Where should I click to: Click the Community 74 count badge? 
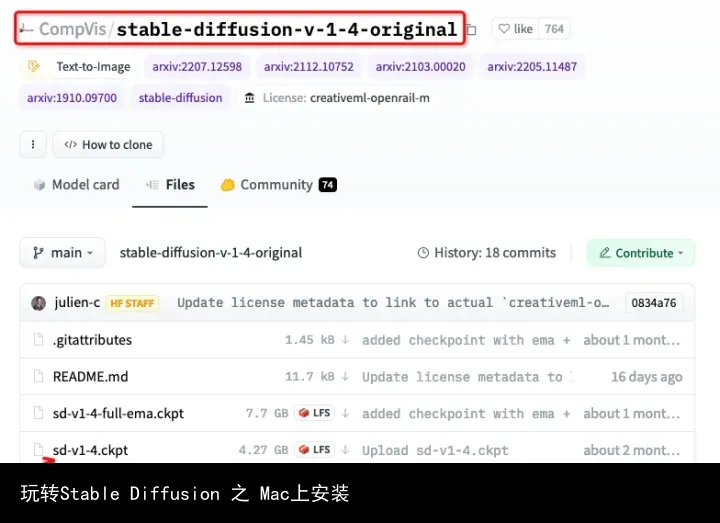tap(328, 185)
